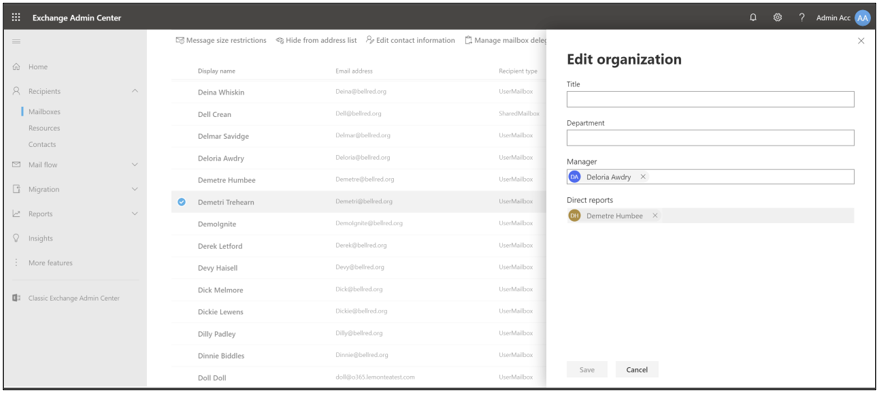Click Message size restrictions toolbar icon
Viewport: 881px width, 394px height.
pyautogui.click(x=180, y=40)
